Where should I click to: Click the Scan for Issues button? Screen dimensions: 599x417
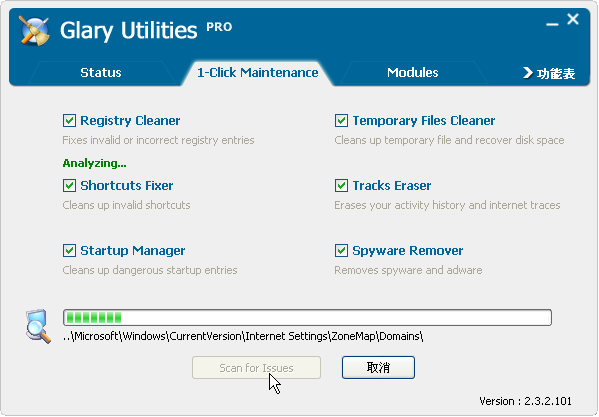[x=256, y=368]
